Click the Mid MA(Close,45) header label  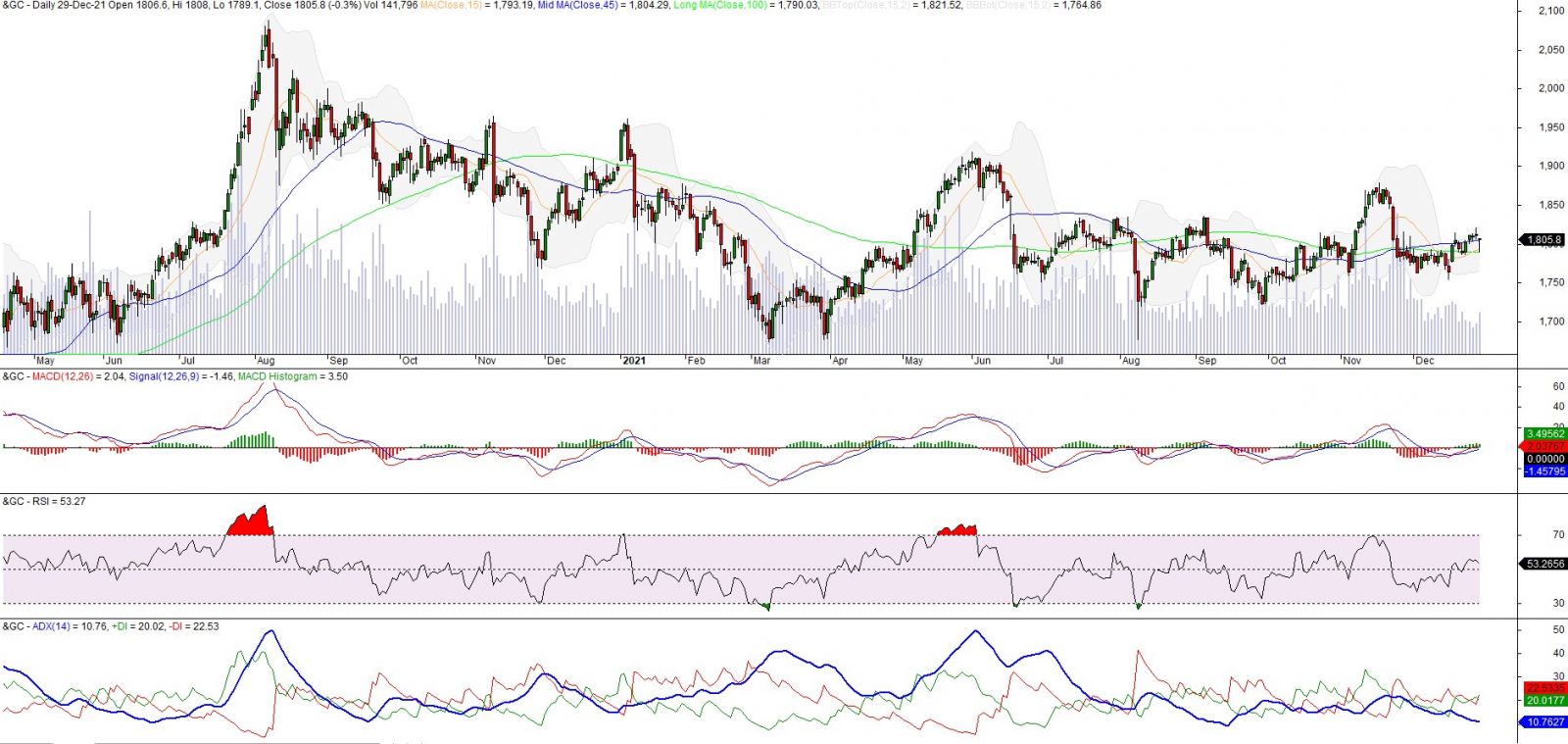point(578,5)
